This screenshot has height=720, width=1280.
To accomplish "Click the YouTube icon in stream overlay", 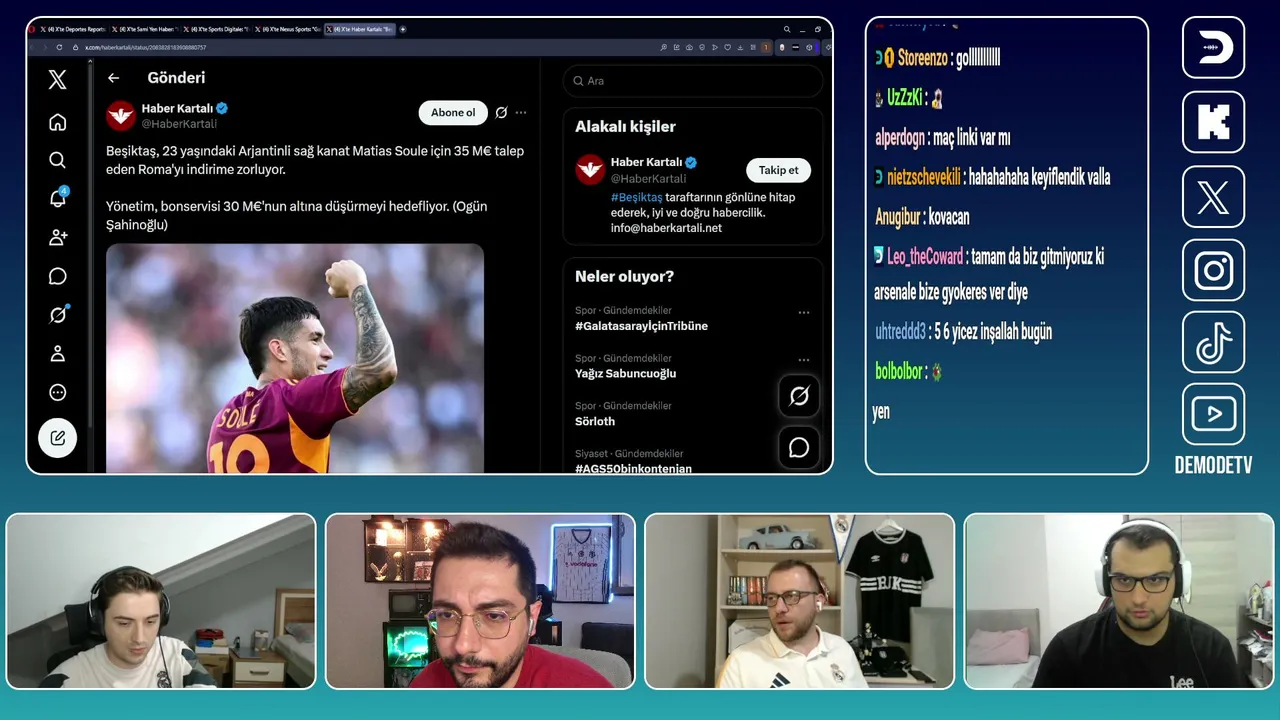I will click(x=1213, y=414).
